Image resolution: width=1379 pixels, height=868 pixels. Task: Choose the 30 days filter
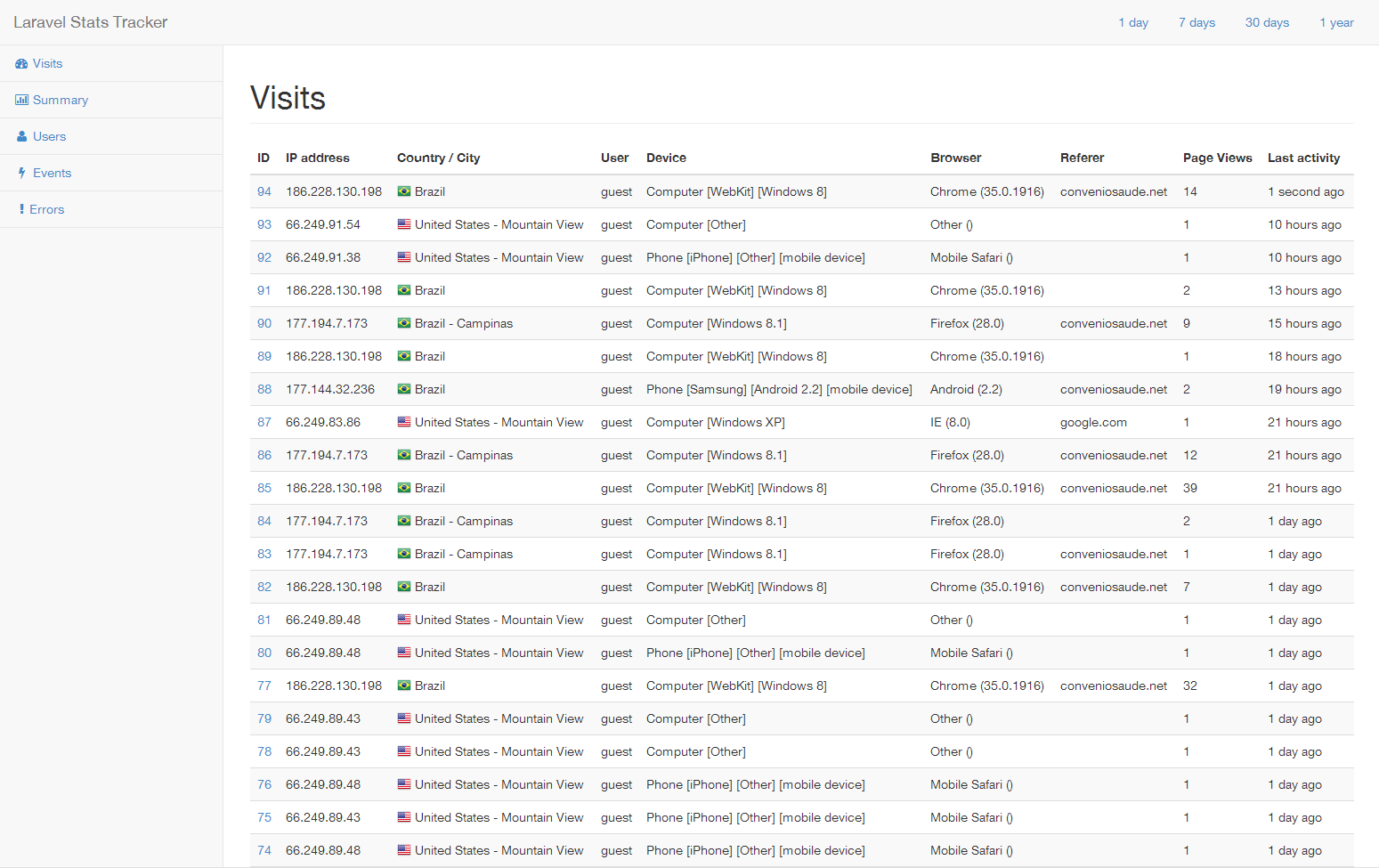pos(1267,23)
